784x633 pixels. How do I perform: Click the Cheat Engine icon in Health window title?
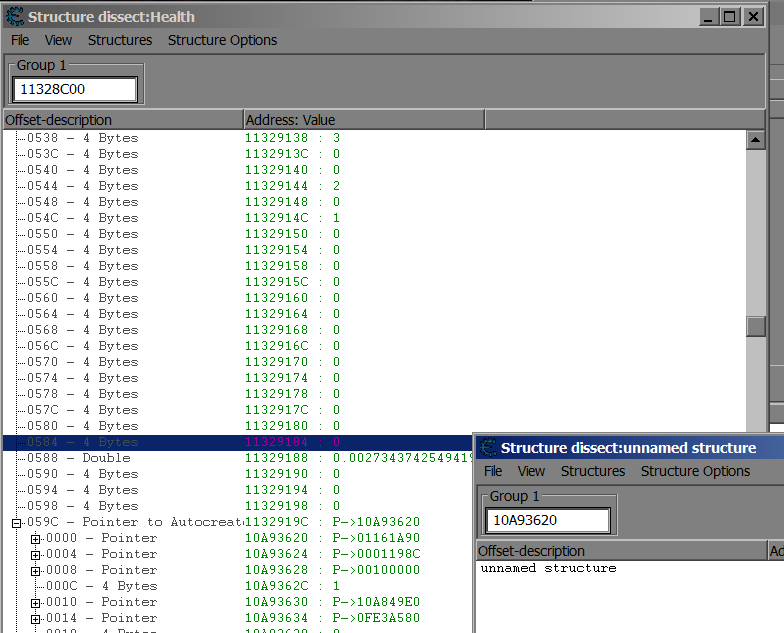(x=15, y=16)
